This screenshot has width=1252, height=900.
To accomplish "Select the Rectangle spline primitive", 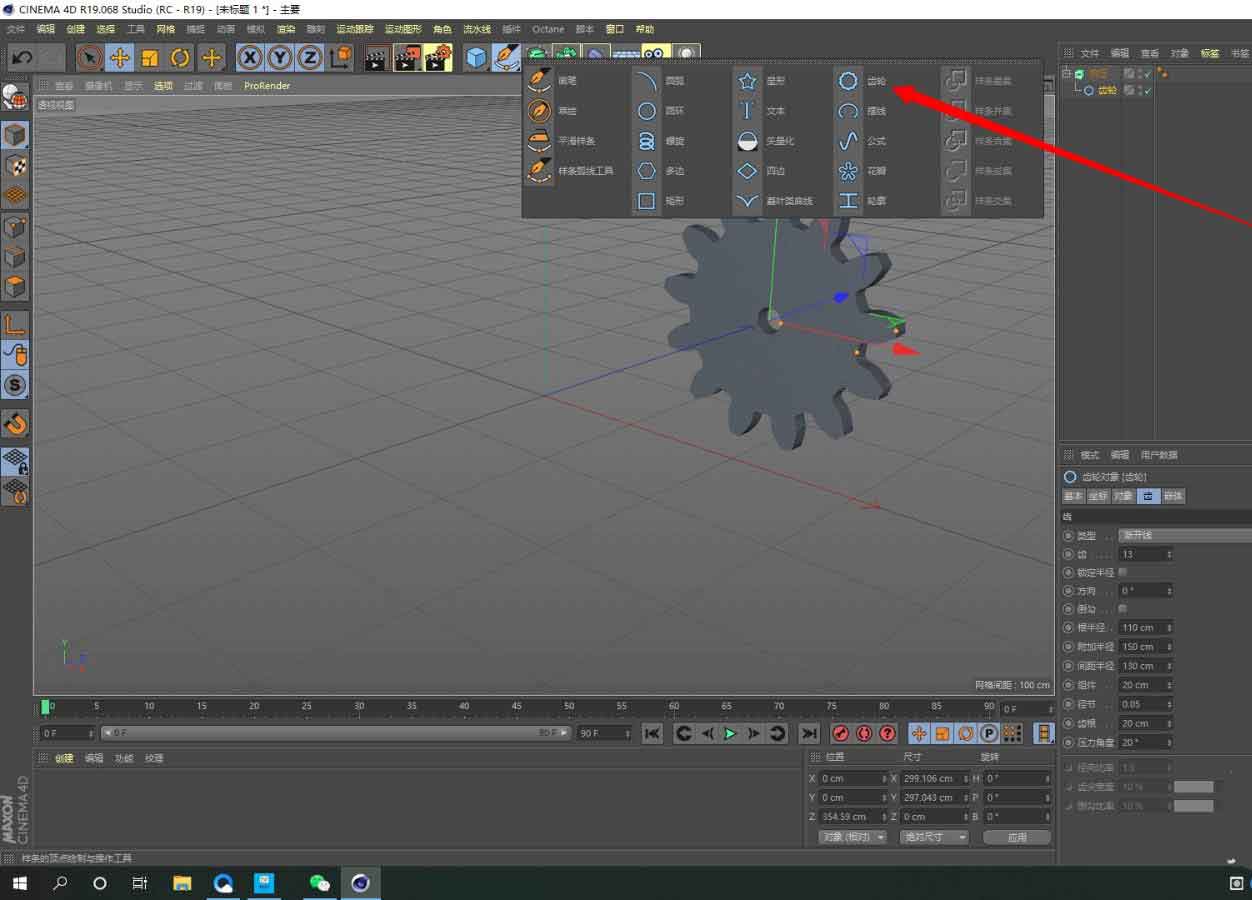I will pos(647,201).
